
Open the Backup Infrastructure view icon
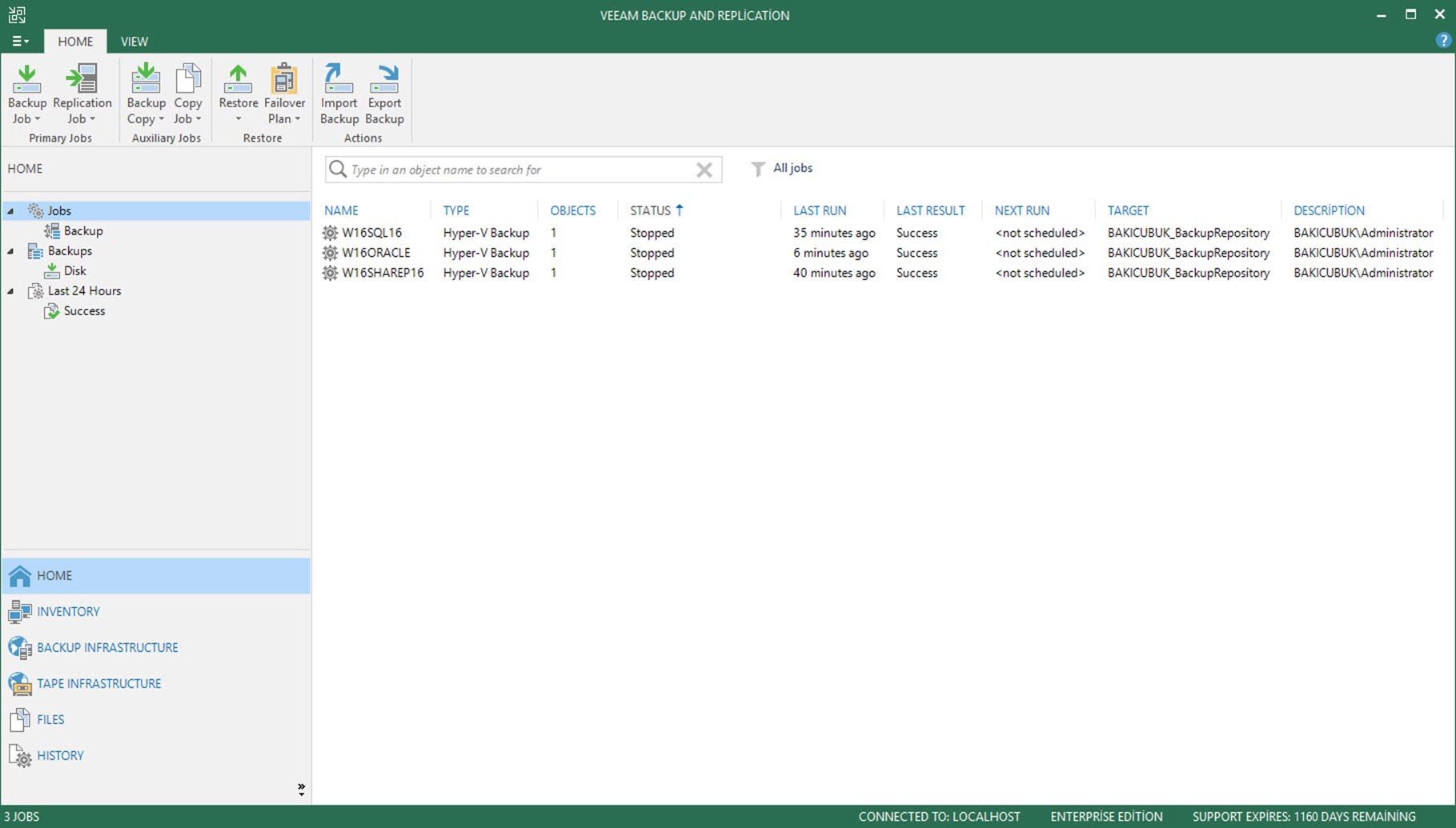19,648
